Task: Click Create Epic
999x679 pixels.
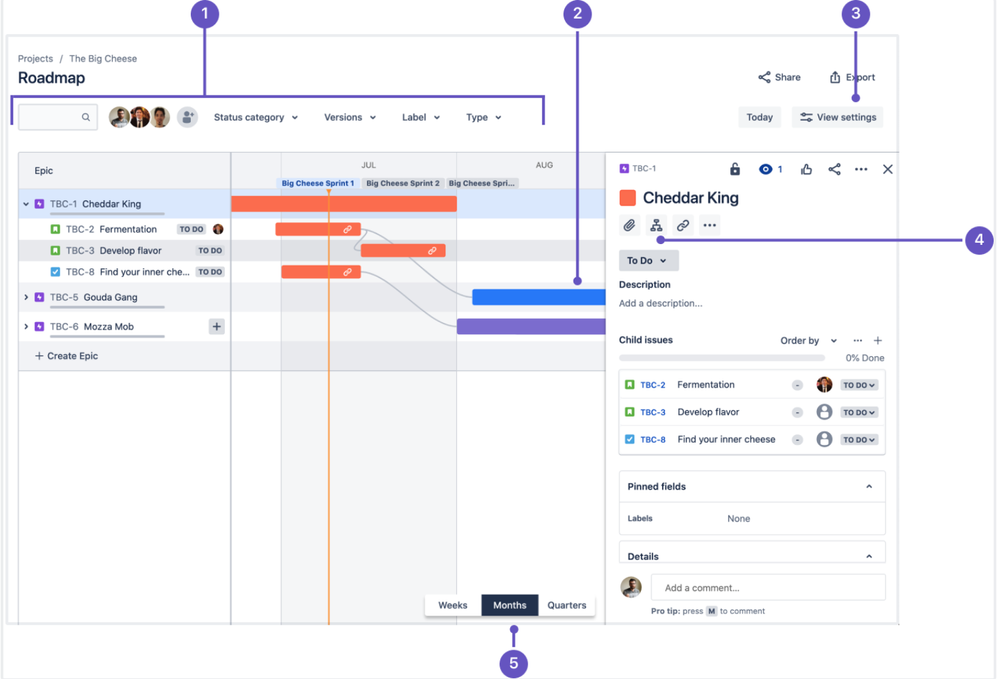Action: tap(66, 356)
